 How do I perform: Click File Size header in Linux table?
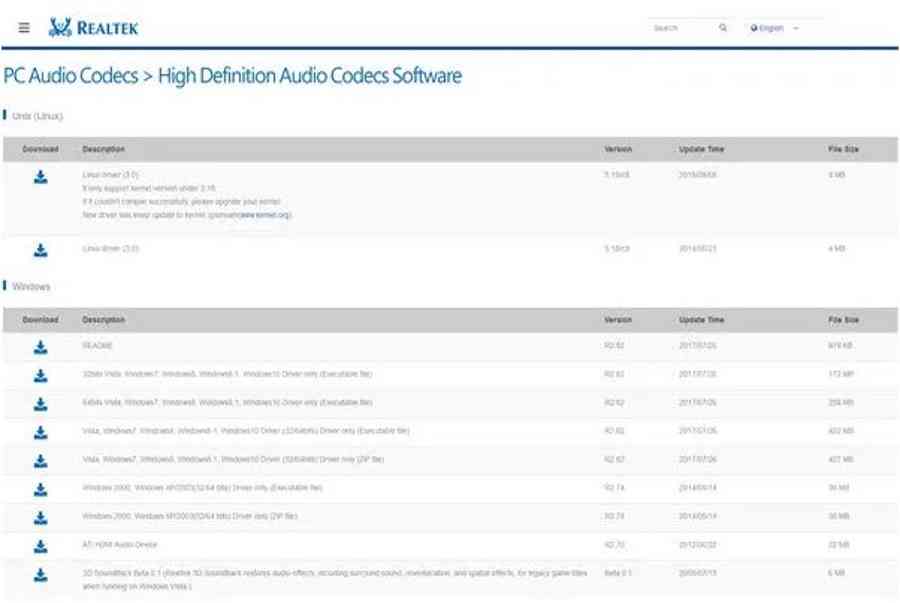tap(843, 149)
